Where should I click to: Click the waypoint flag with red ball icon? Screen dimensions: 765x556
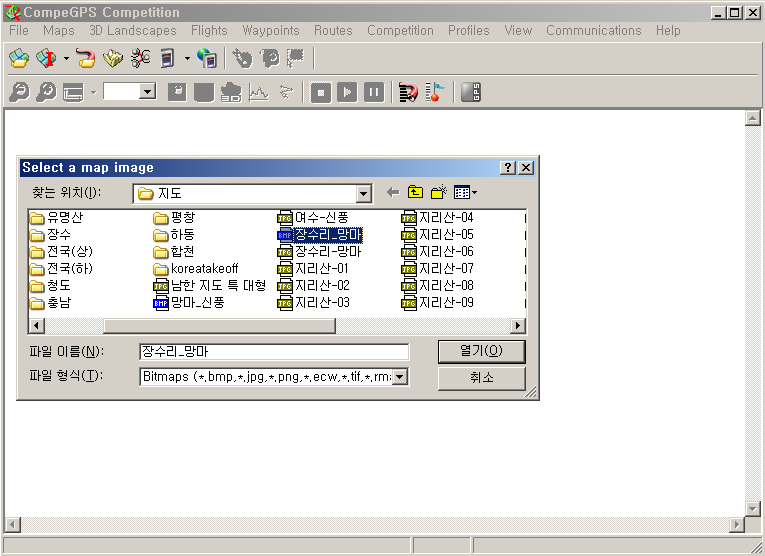(435, 92)
